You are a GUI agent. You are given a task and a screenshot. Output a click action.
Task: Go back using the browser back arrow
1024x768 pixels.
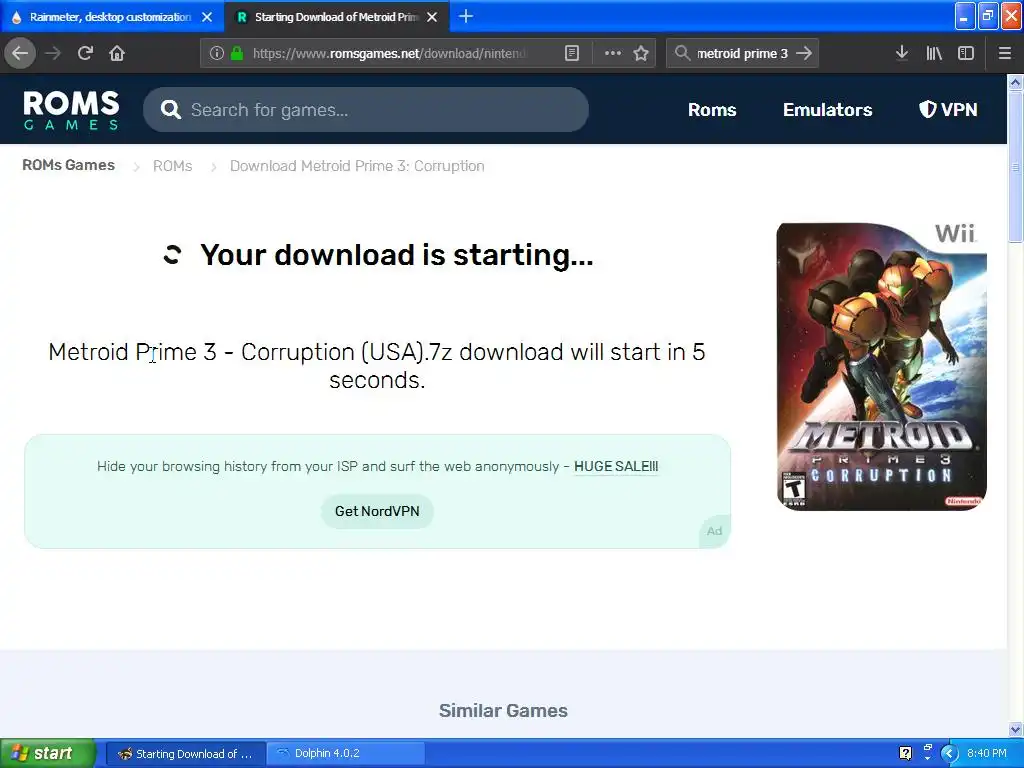[x=20, y=54]
